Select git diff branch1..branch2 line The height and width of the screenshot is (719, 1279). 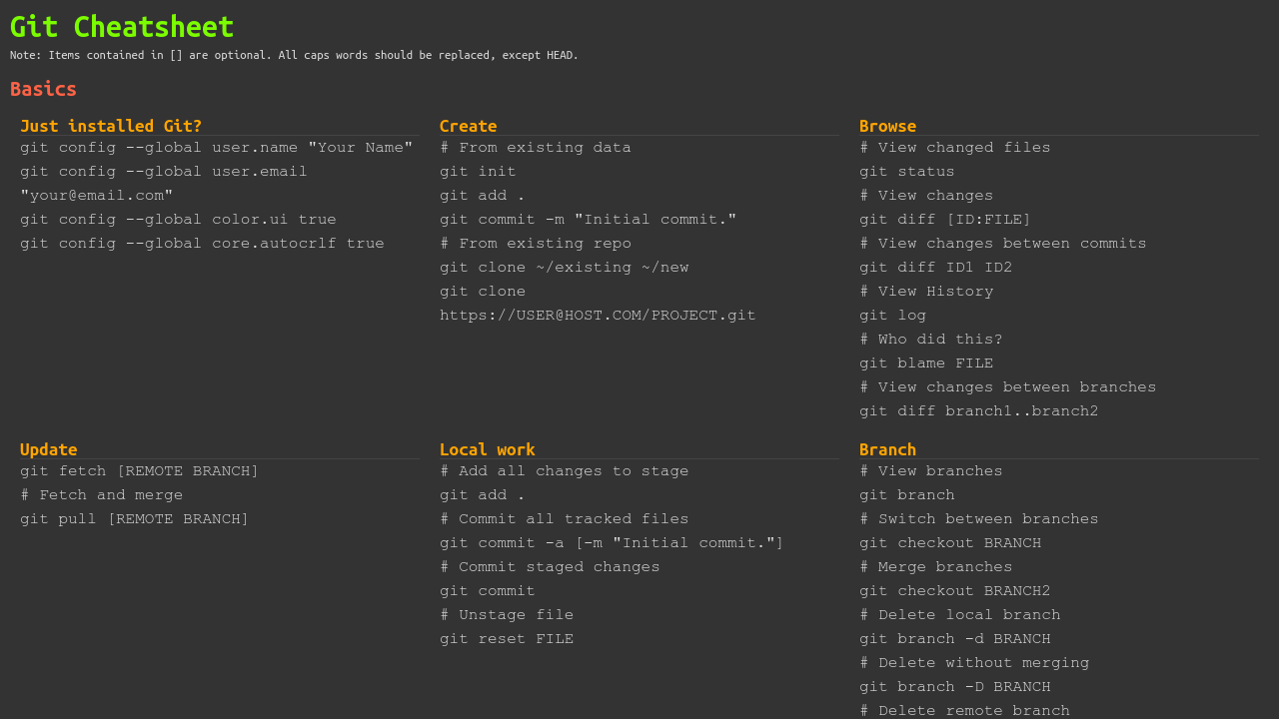coord(978,412)
